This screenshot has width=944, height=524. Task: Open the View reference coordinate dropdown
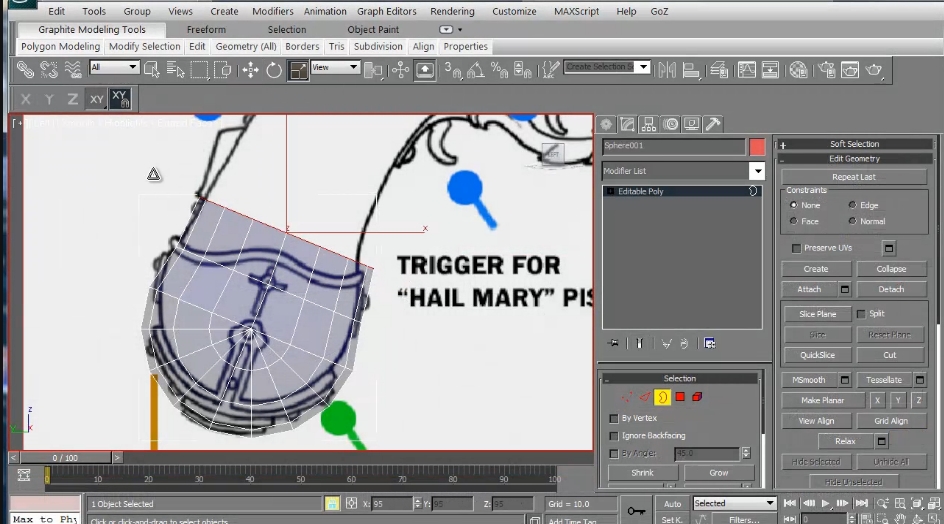pos(335,67)
